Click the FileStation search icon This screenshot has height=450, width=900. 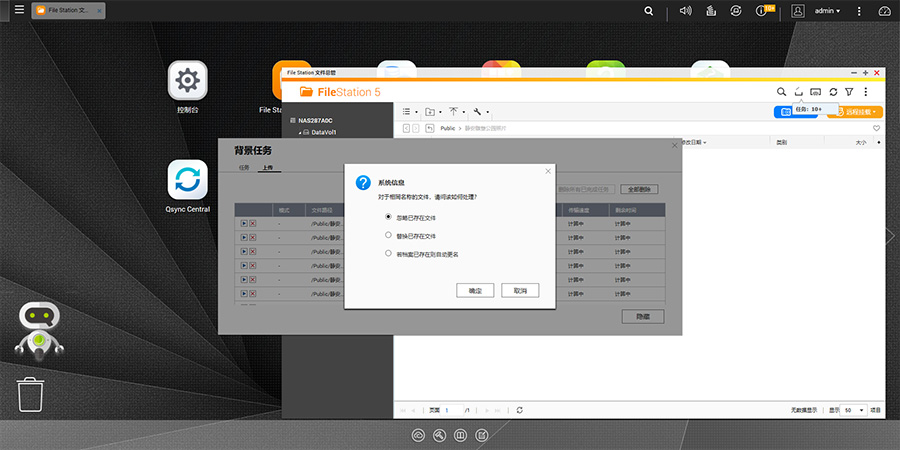[x=782, y=92]
